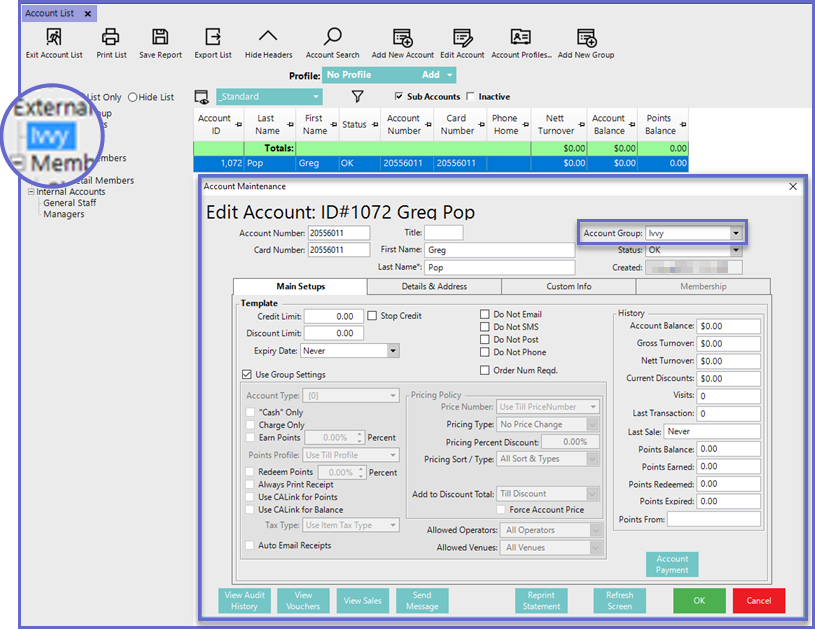Click the Add New Group icon

pos(586,37)
